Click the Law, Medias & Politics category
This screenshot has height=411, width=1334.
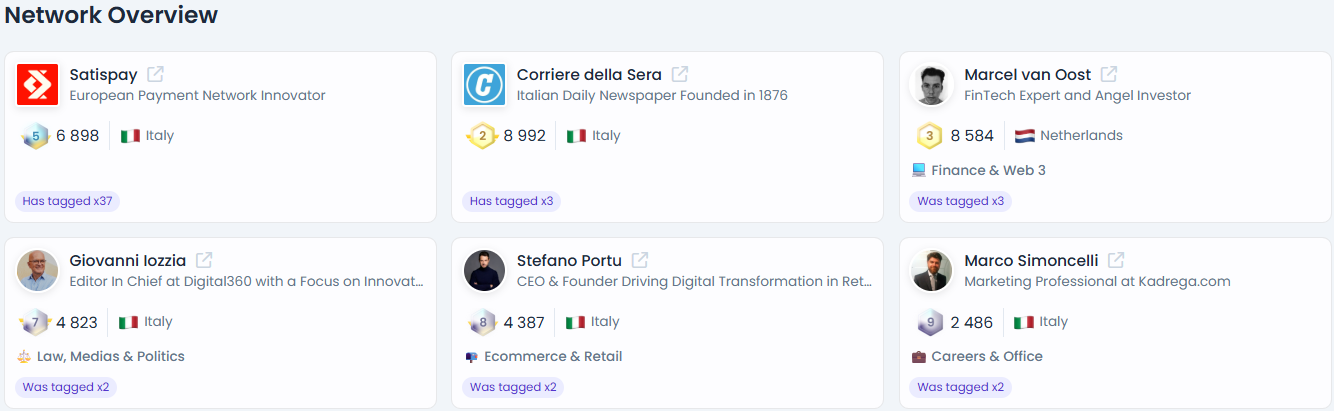coord(111,357)
